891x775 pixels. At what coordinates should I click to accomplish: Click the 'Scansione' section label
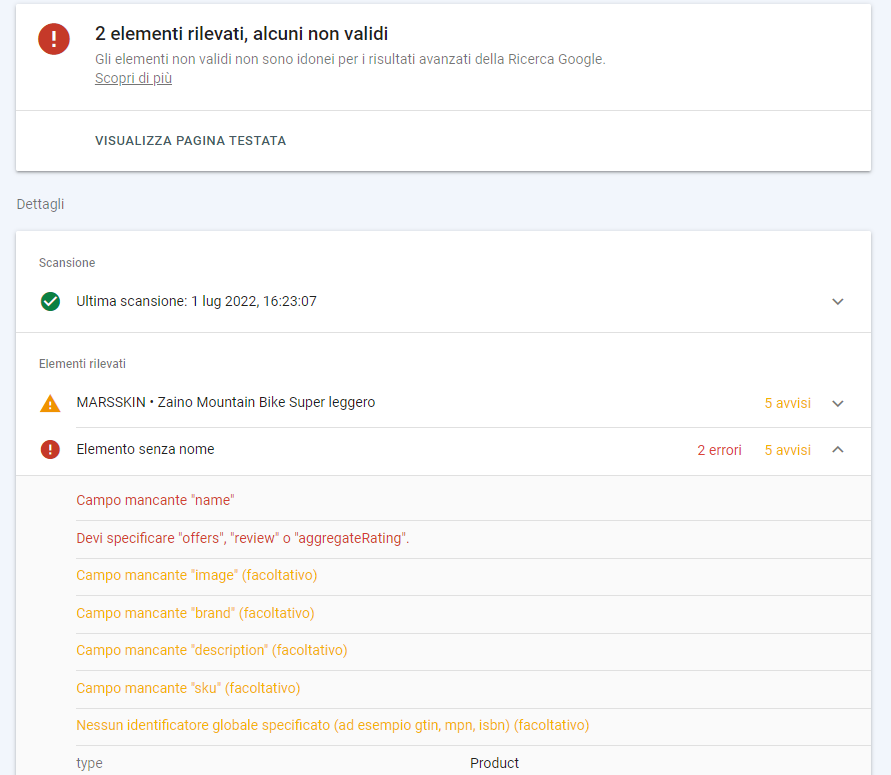click(67, 263)
